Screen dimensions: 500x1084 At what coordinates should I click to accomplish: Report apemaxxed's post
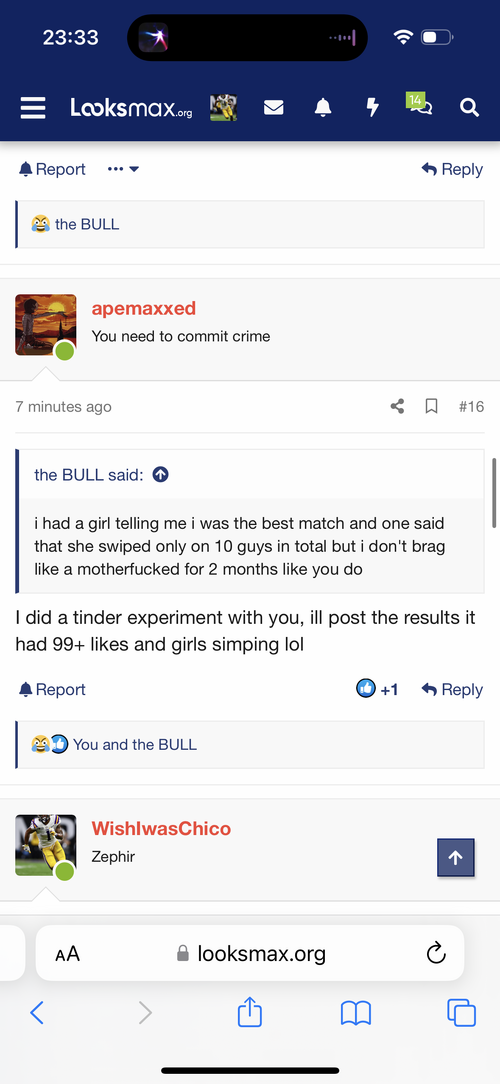coord(52,689)
